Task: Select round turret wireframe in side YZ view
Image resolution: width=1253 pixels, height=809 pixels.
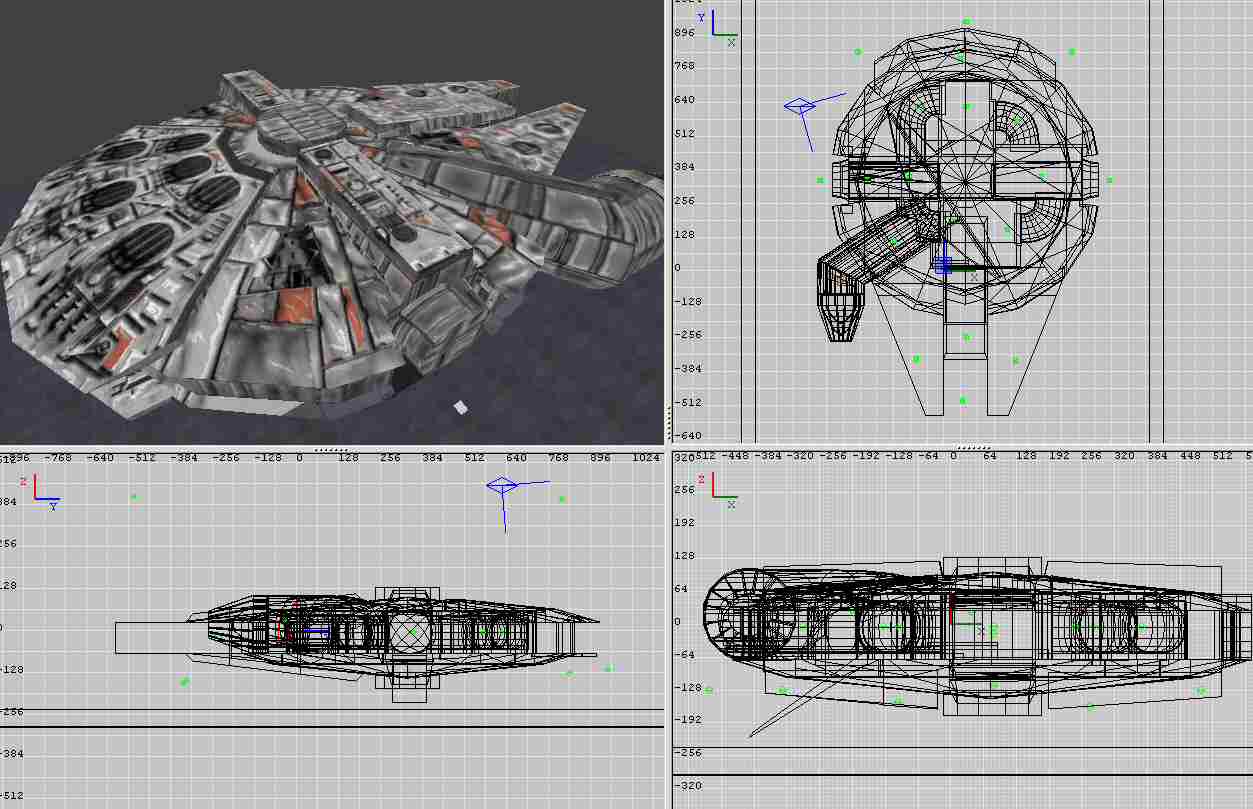Action: tap(410, 631)
